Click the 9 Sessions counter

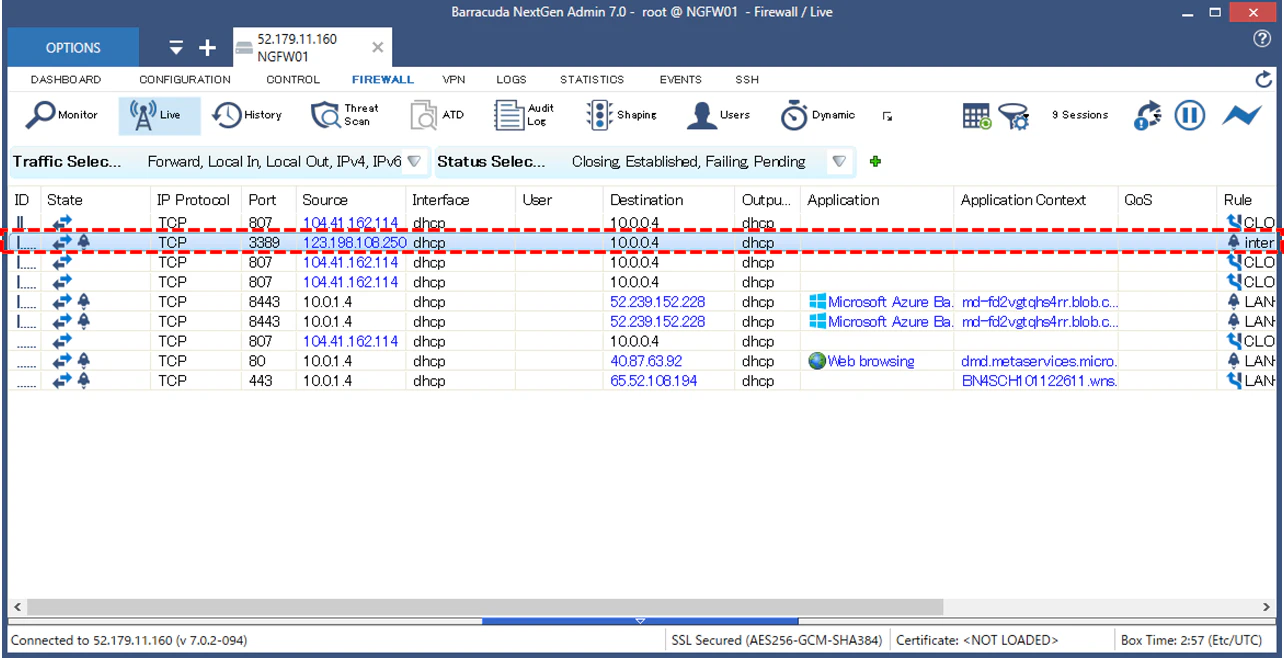(1080, 115)
